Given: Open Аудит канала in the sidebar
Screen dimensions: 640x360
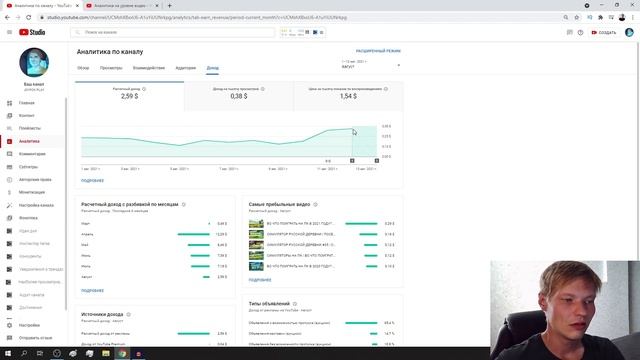Looking at the screenshot, I should tap(31, 295).
